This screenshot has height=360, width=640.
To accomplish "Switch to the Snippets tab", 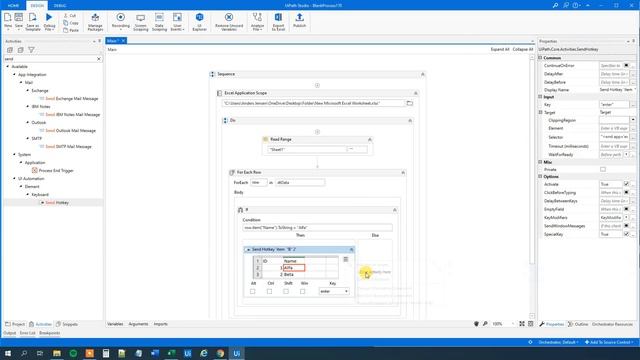I will (x=67, y=324).
